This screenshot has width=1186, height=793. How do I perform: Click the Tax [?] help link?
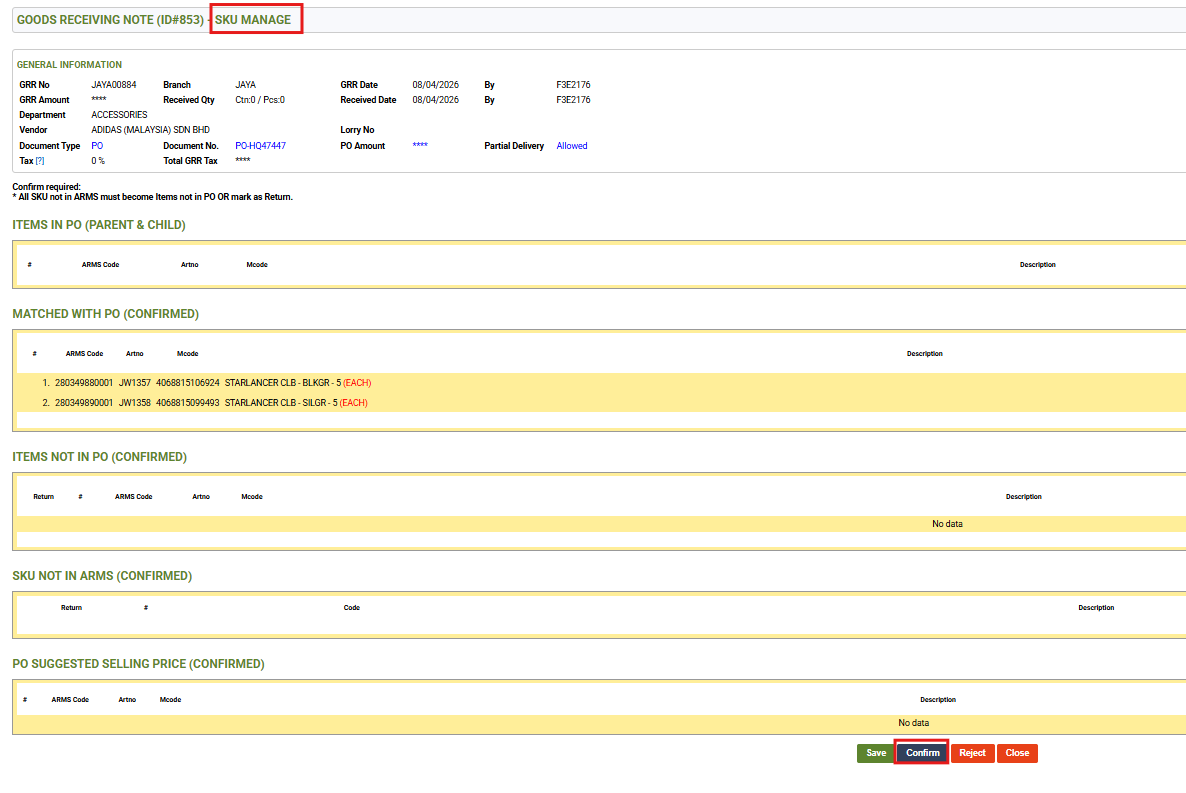click(40, 161)
